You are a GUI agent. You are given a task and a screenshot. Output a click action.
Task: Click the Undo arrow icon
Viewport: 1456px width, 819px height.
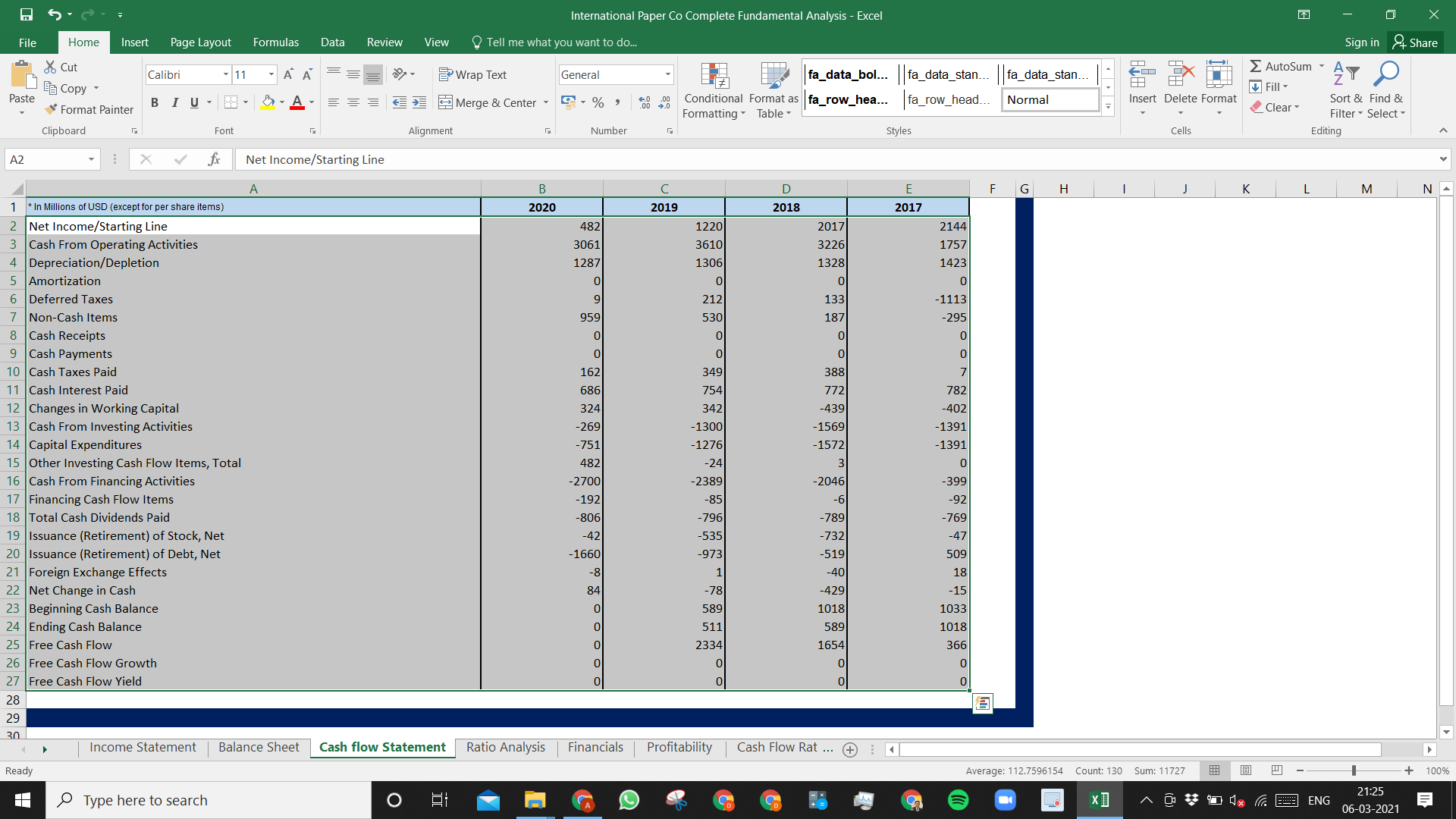[55, 14]
